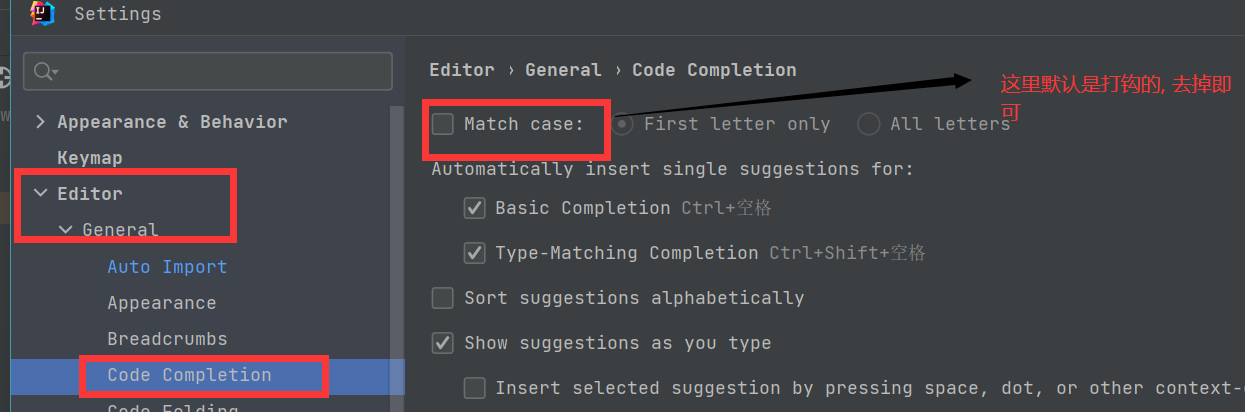The image size is (1245, 412).
Task: Expand the Appearance & Behavior section
Action: [x=40, y=122]
